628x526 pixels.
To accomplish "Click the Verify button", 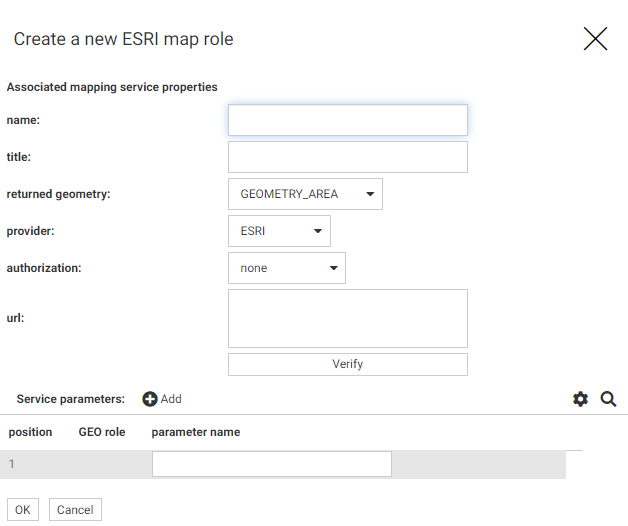I will coord(347,364).
